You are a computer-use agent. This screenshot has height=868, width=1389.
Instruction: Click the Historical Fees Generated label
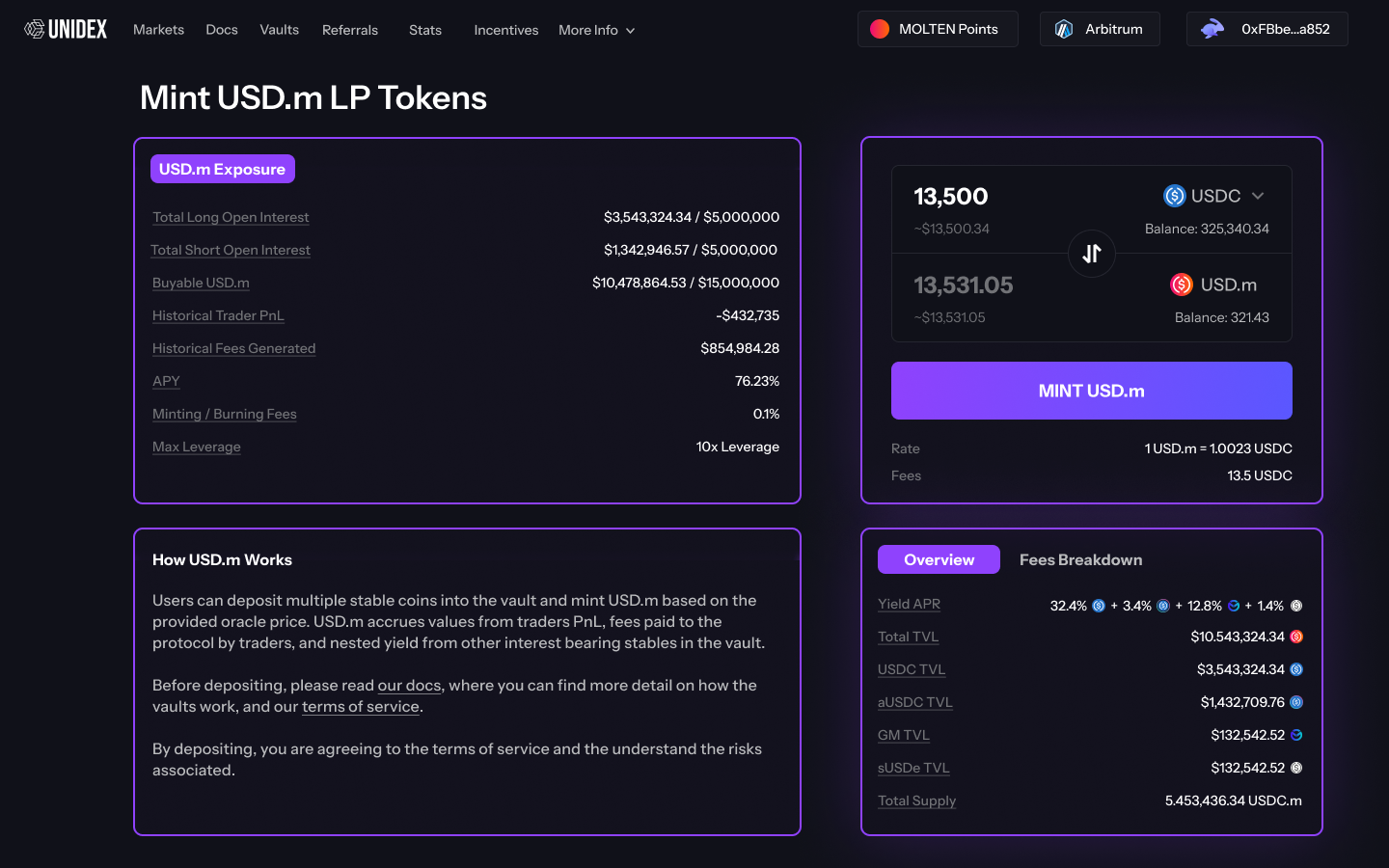[233, 348]
